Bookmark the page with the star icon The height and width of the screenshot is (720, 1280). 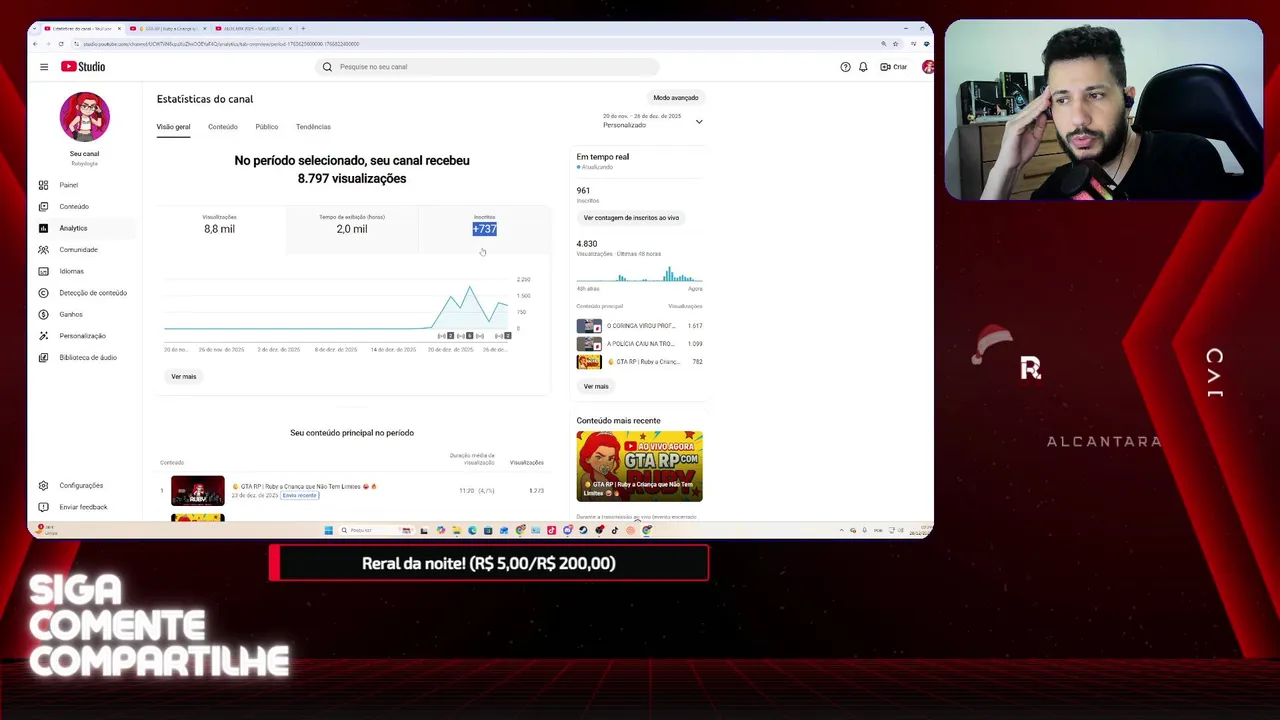click(895, 44)
